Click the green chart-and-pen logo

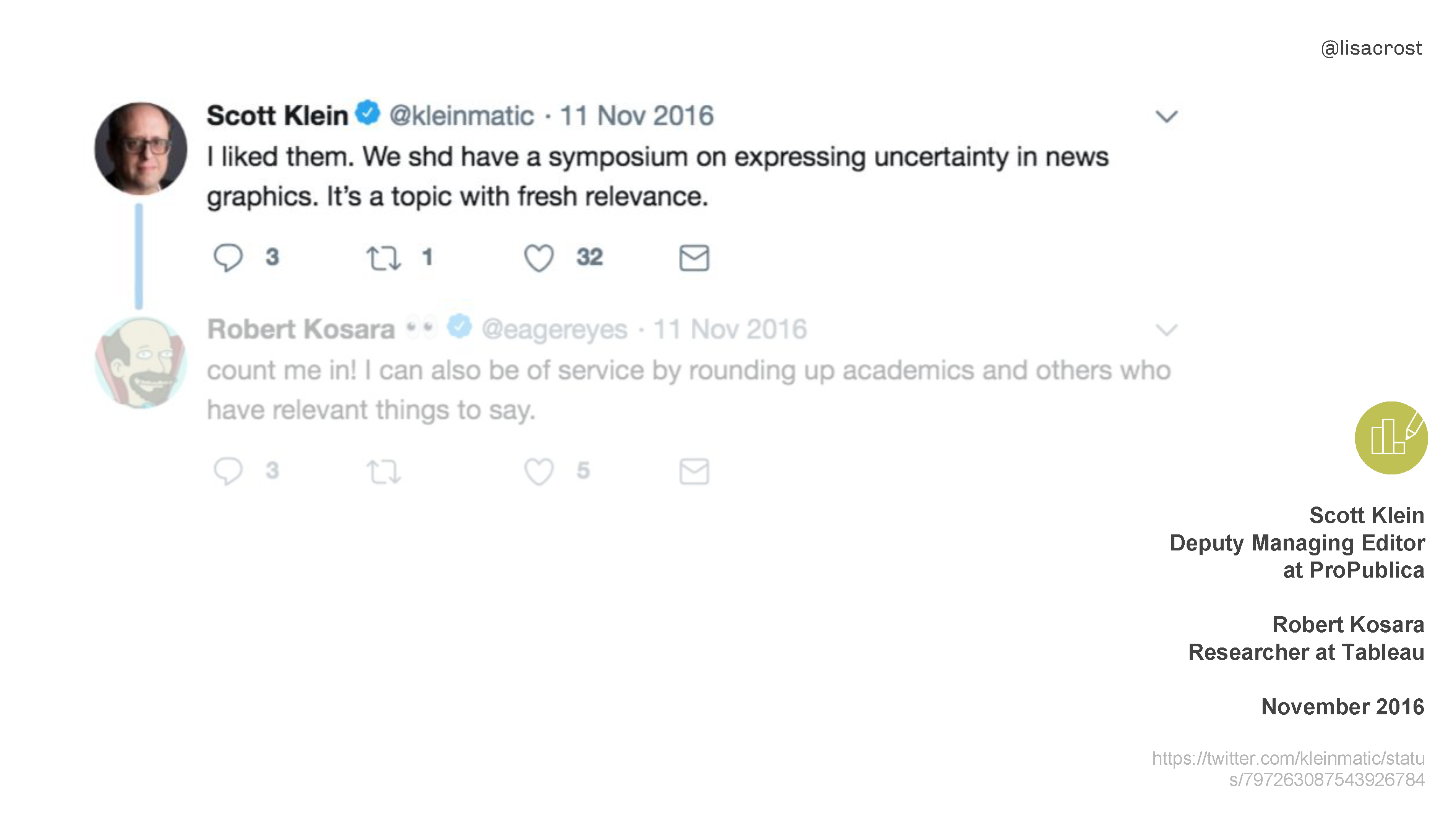(x=1391, y=438)
